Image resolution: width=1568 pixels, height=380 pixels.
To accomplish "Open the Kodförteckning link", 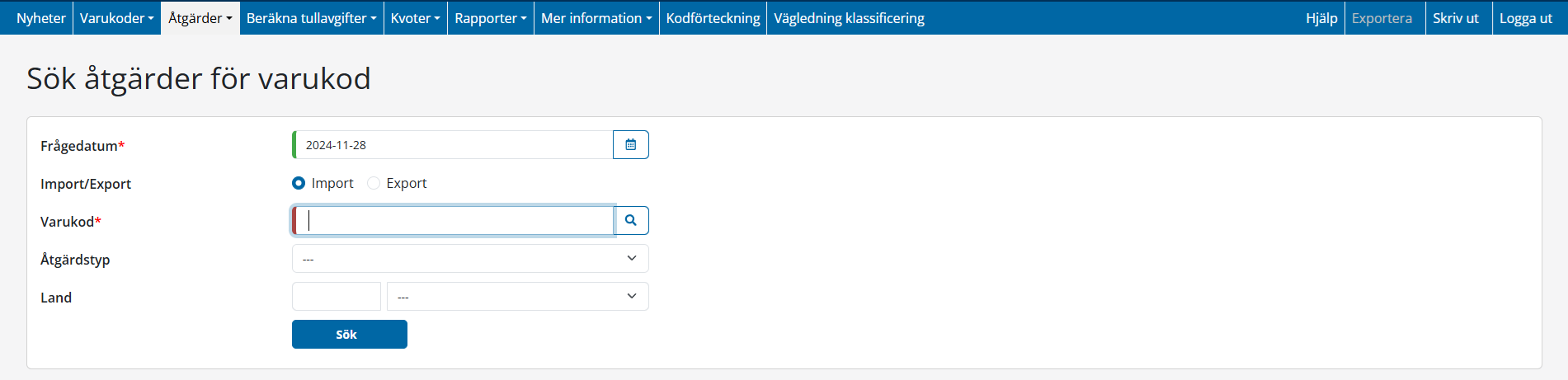I will (x=713, y=18).
